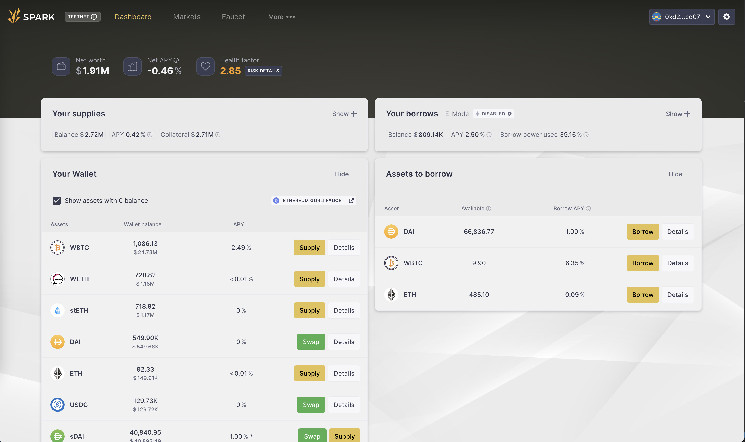This screenshot has width=745, height=442.
Task: Click the WBTC token icon in wallet
Action: click(x=57, y=247)
